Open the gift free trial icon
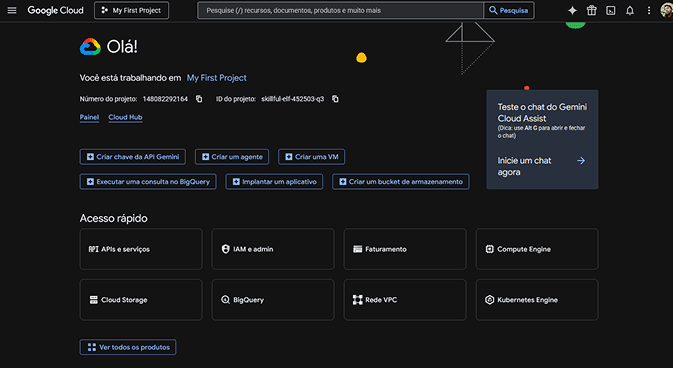The width and height of the screenshot is (673, 368). (x=591, y=10)
